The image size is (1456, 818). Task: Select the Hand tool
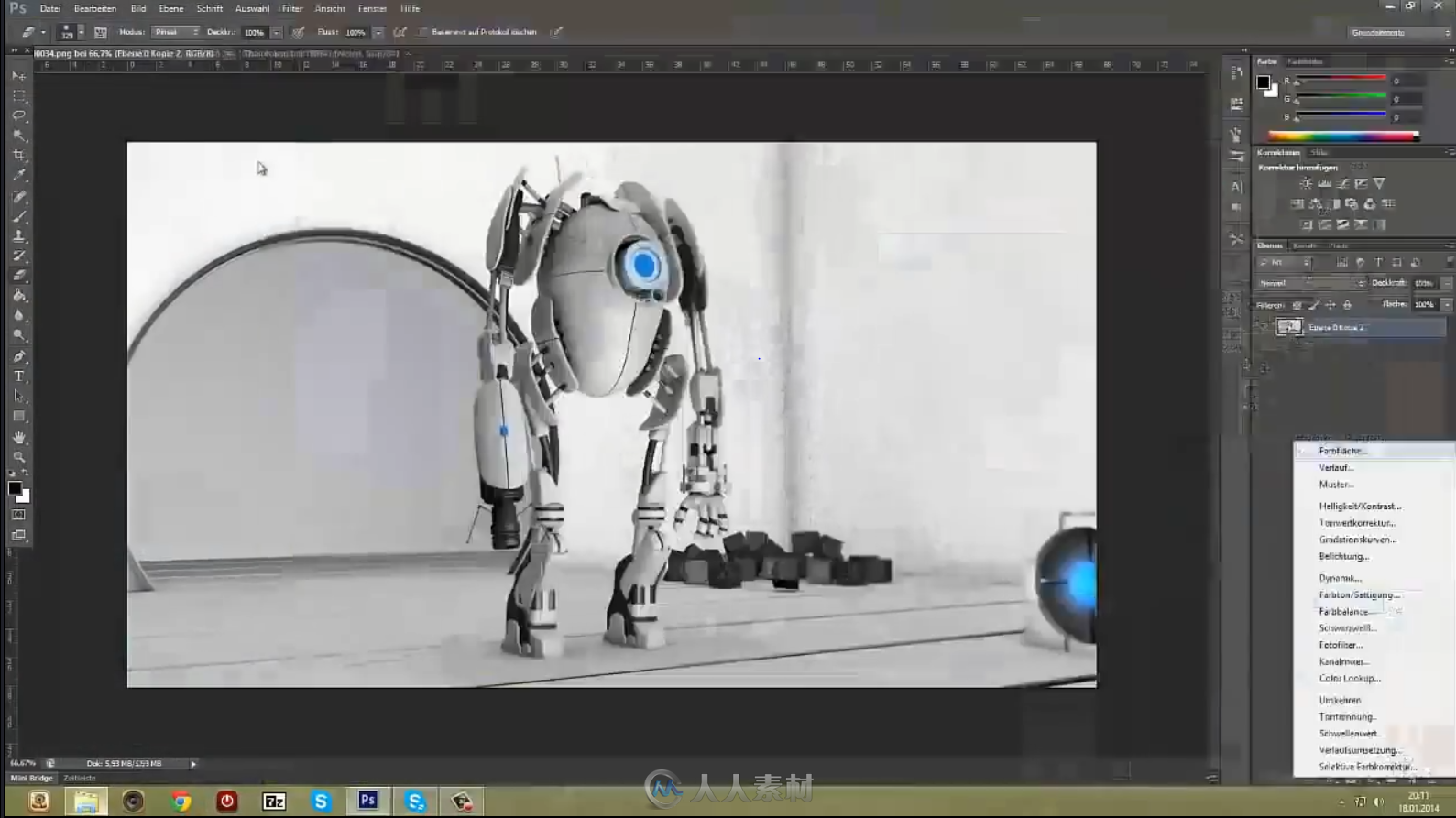tap(19, 438)
